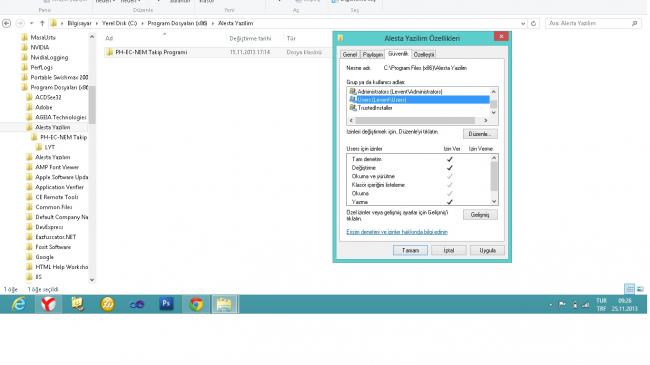The width and height of the screenshot is (650, 365).
Task: Switch to the Paylaşım tab
Action: pyautogui.click(x=372, y=54)
